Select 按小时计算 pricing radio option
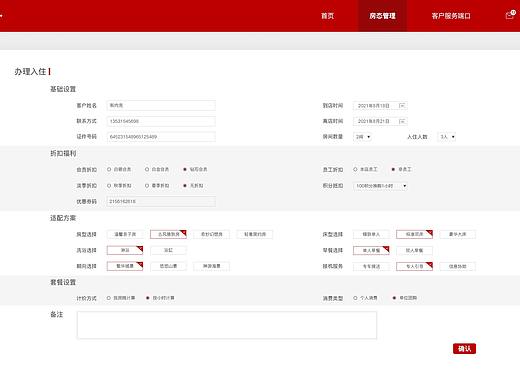The width and height of the screenshot is (520, 390). point(160,298)
